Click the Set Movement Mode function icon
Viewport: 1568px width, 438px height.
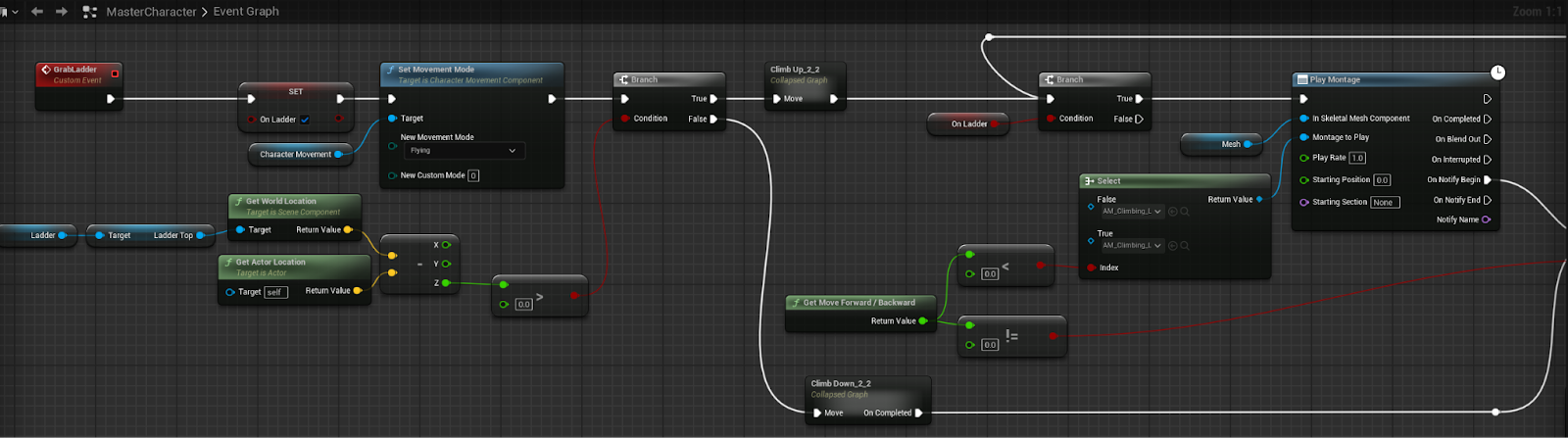[x=390, y=70]
